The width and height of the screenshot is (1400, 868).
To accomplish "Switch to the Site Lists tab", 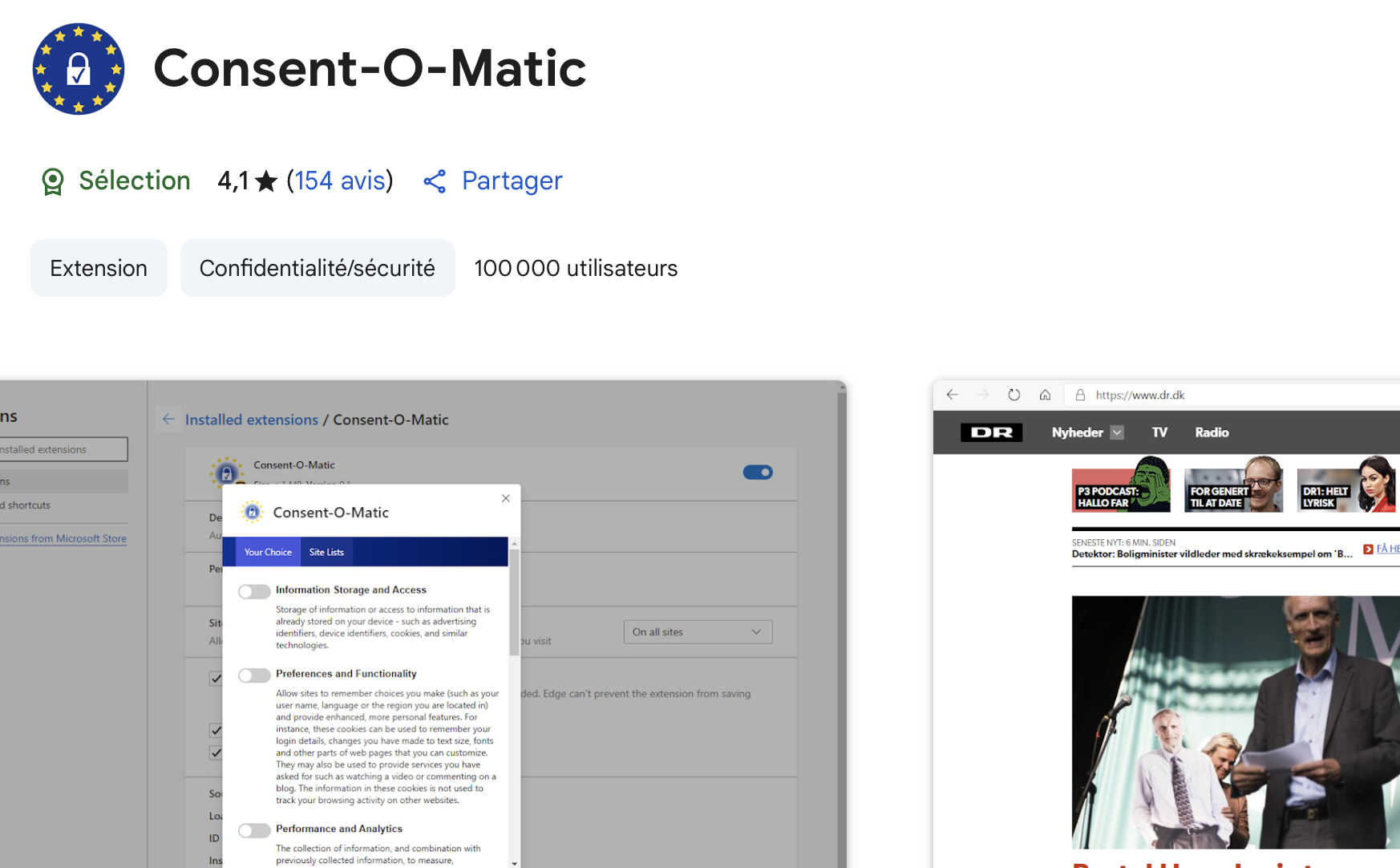I will coord(326,552).
